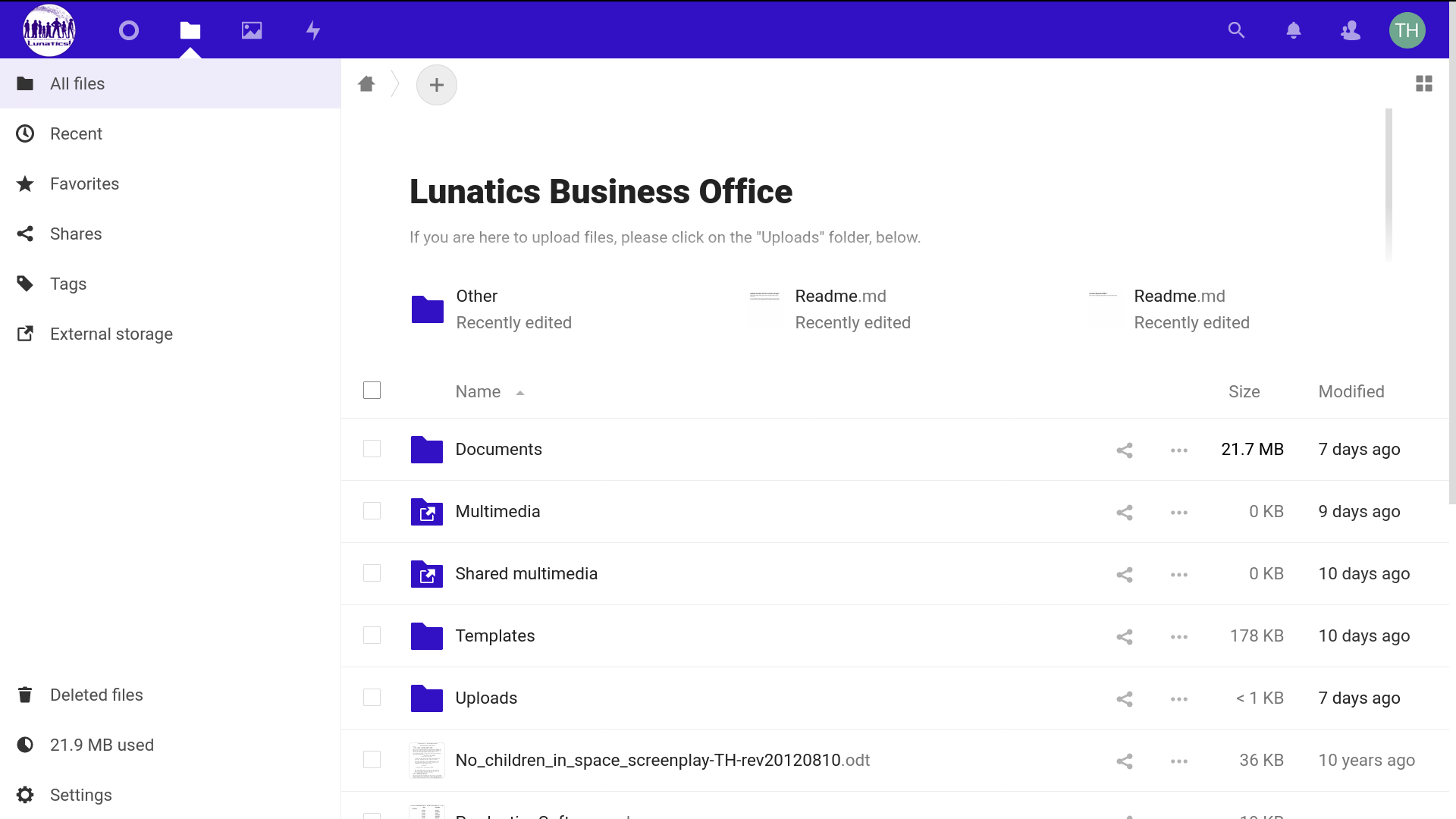Open the Shared multimedia folder
The image size is (1456, 819).
(x=526, y=574)
